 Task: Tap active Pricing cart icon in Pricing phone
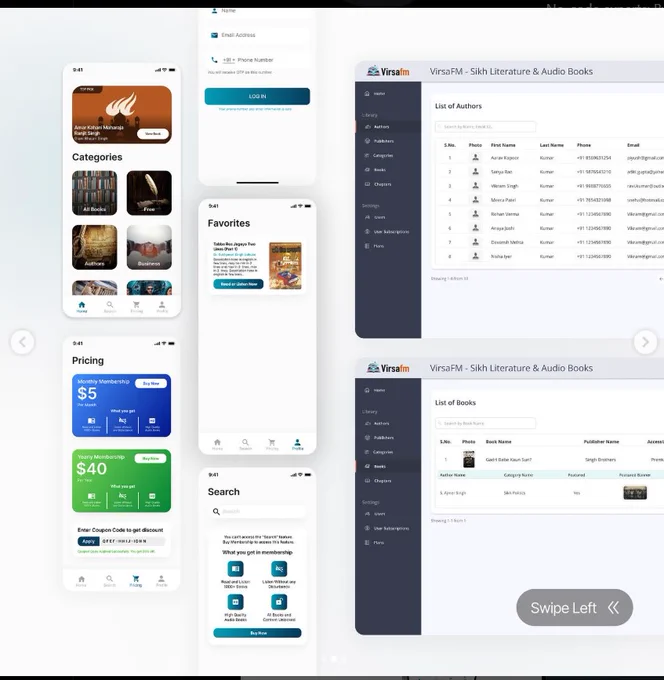click(x=136, y=581)
